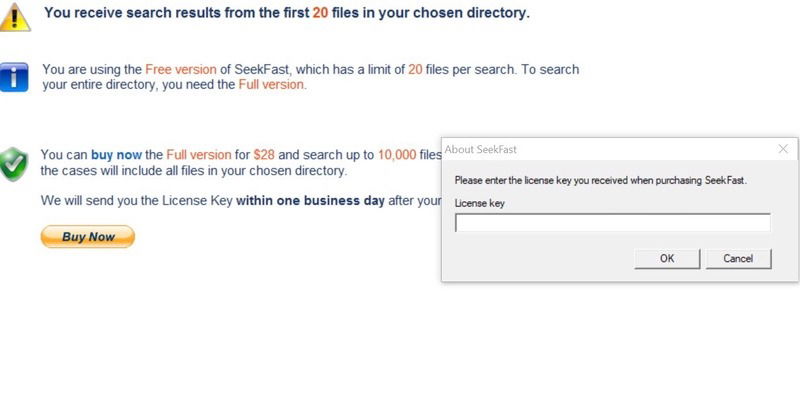Click the orange 20 in 'limit of 20'

(415, 69)
